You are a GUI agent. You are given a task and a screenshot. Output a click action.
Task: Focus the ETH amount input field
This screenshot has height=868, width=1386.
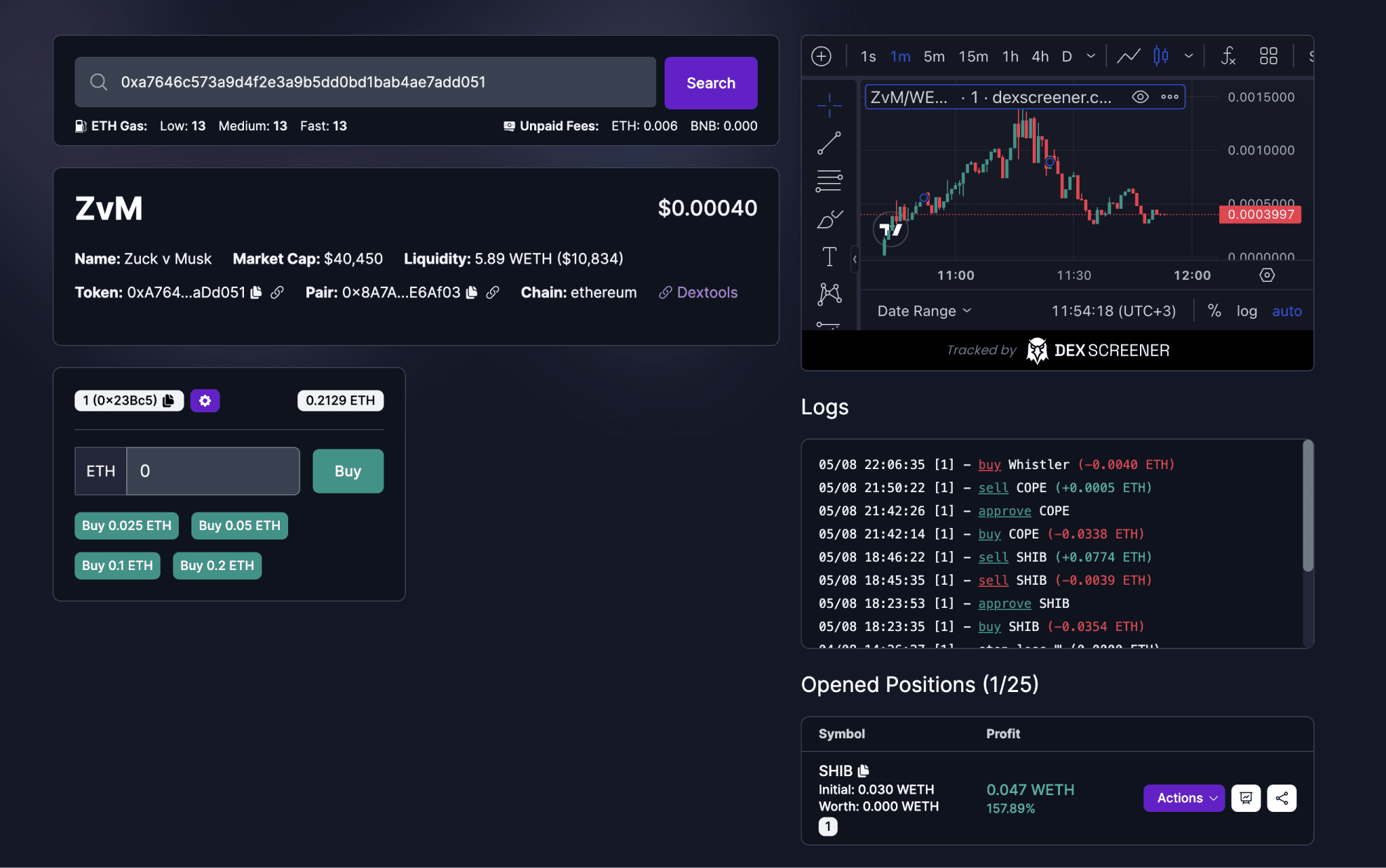click(213, 471)
